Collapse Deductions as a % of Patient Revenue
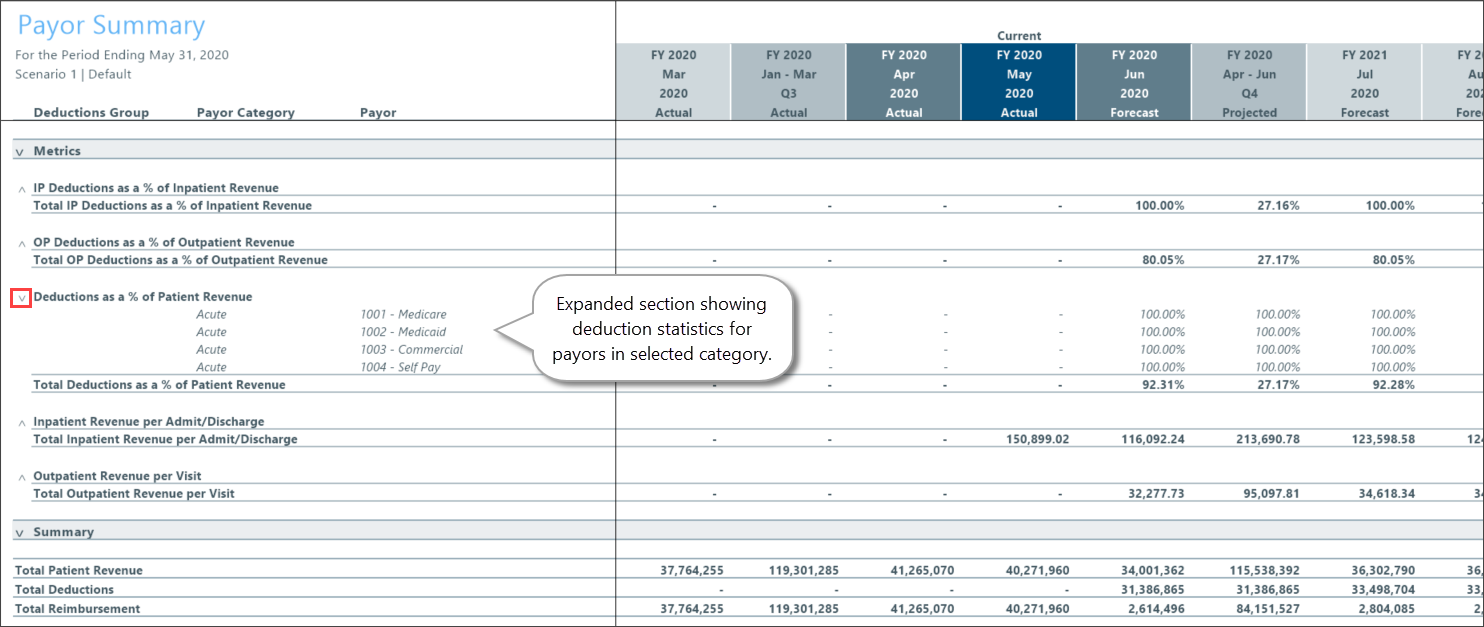Screen dimensions: 1484x627 (x=22, y=298)
